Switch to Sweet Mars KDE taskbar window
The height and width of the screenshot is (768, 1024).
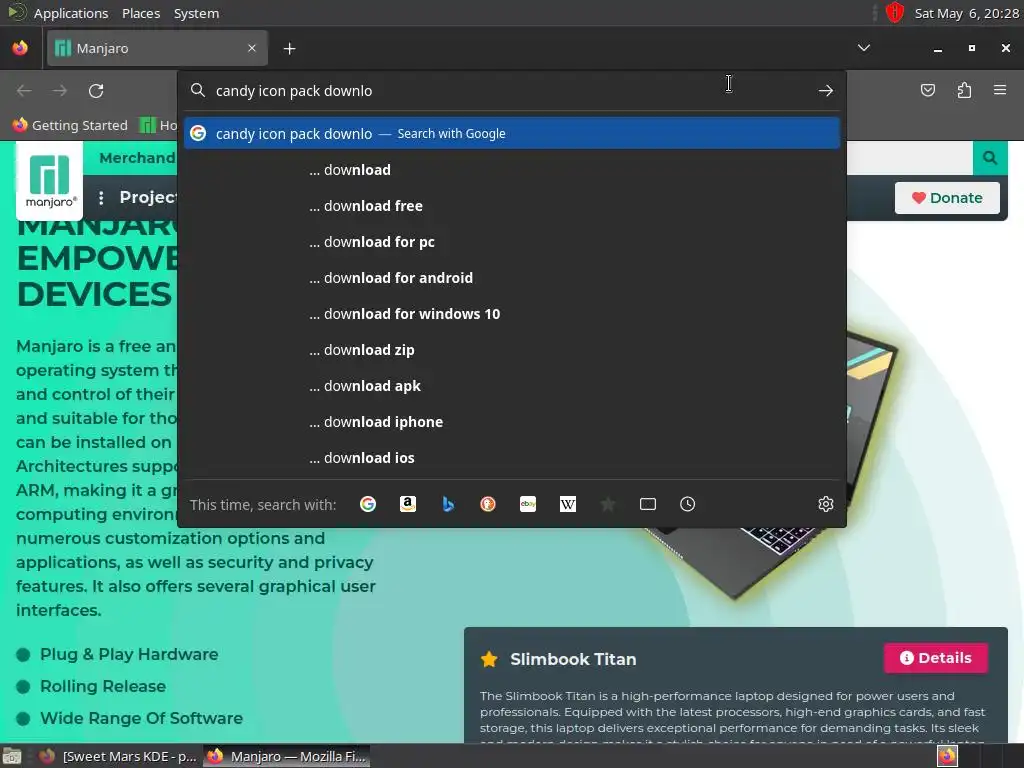(118, 756)
